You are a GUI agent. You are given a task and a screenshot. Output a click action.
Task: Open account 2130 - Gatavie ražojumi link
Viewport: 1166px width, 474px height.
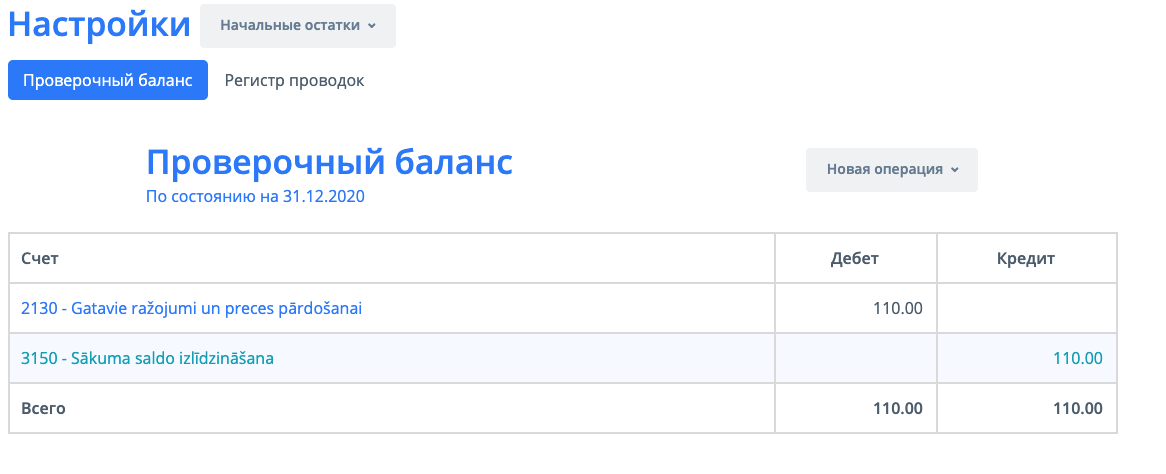click(x=191, y=308)
